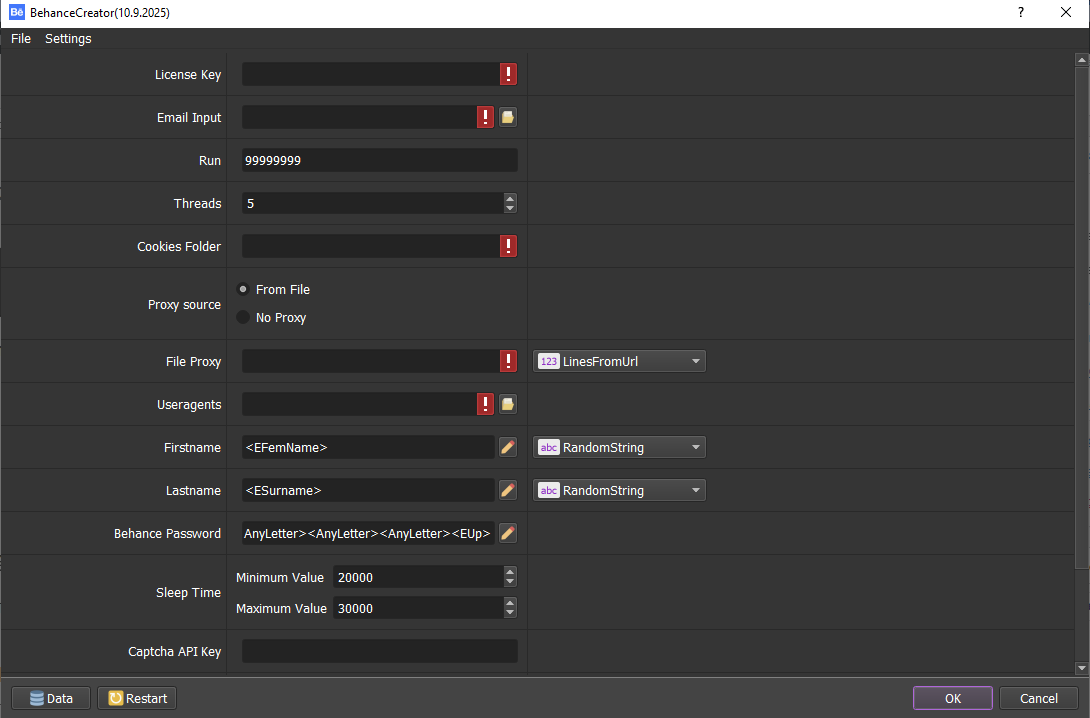1090x718 pixels.
Task: Expand the LinesFromUrl dropdown
Action: 620,361
